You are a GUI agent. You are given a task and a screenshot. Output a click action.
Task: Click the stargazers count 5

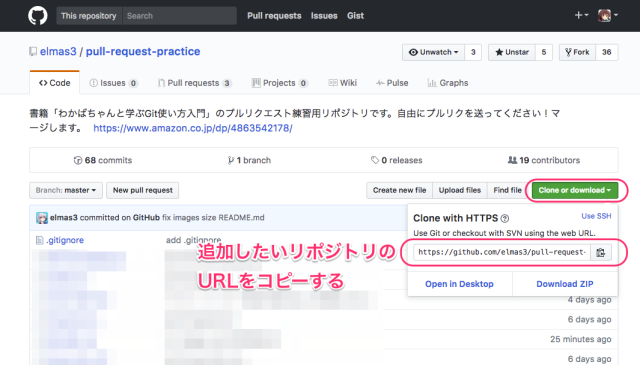tap(544, 52)
